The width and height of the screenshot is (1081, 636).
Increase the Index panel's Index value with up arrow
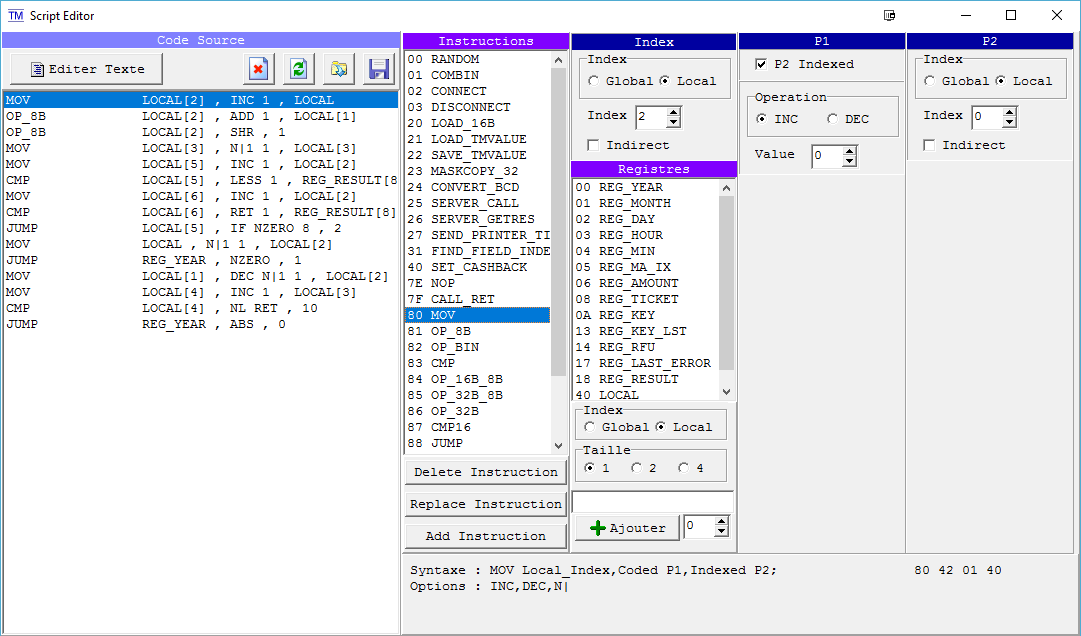point(673,112)
